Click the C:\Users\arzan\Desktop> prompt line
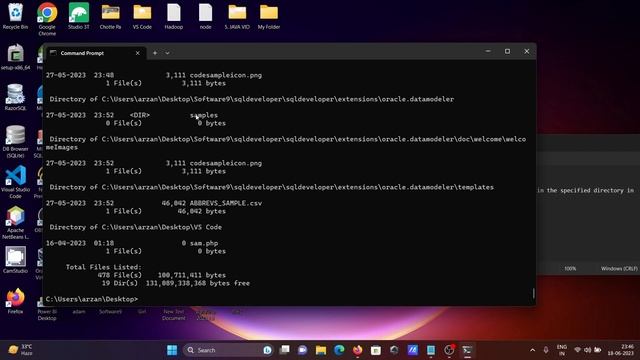The width and height of the screenshot is (640, 360). pos(92,299)
